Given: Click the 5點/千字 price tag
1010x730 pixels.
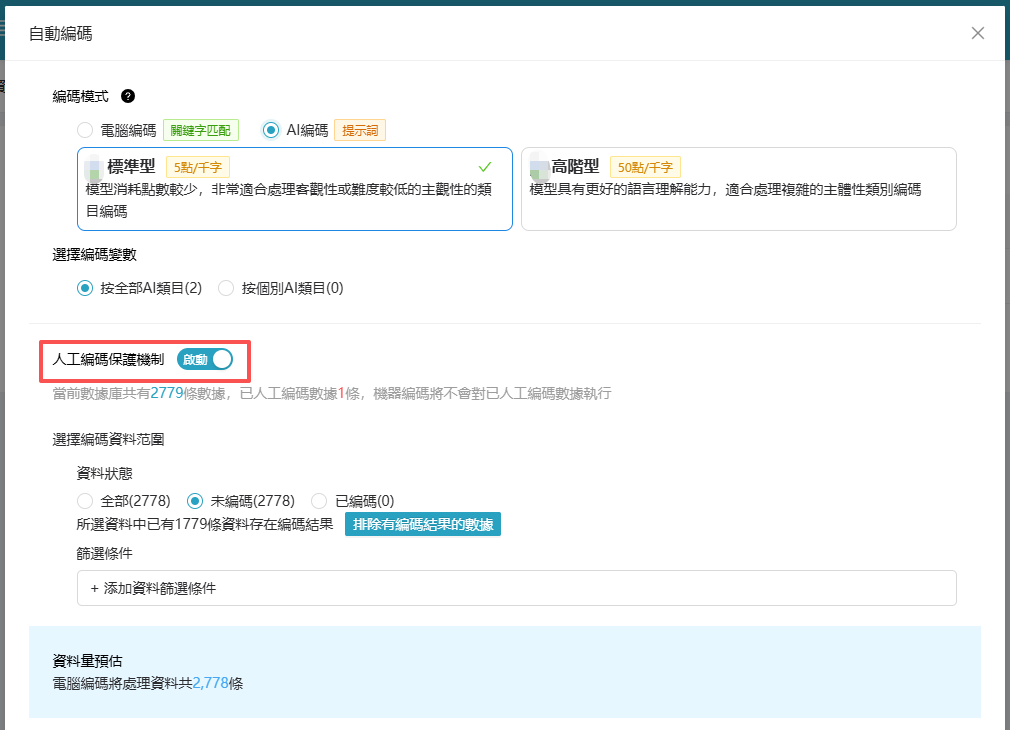Looking at the screenshot, I should [x=198, y=167].
